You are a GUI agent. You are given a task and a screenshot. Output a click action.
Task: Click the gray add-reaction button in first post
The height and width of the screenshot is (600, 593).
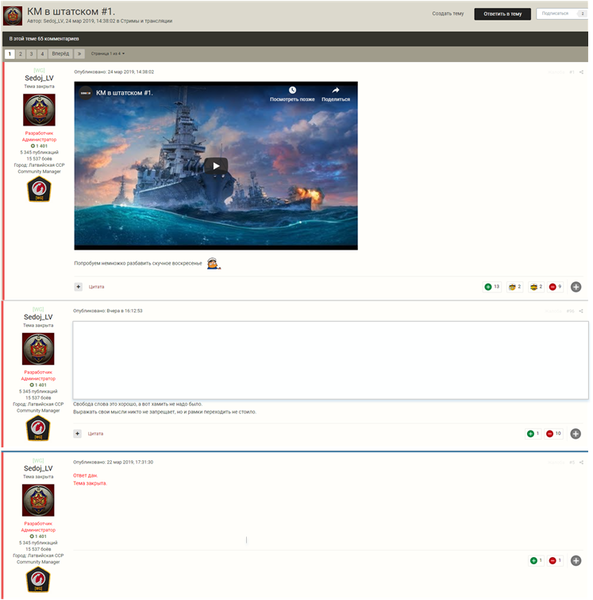pos(576,287)
